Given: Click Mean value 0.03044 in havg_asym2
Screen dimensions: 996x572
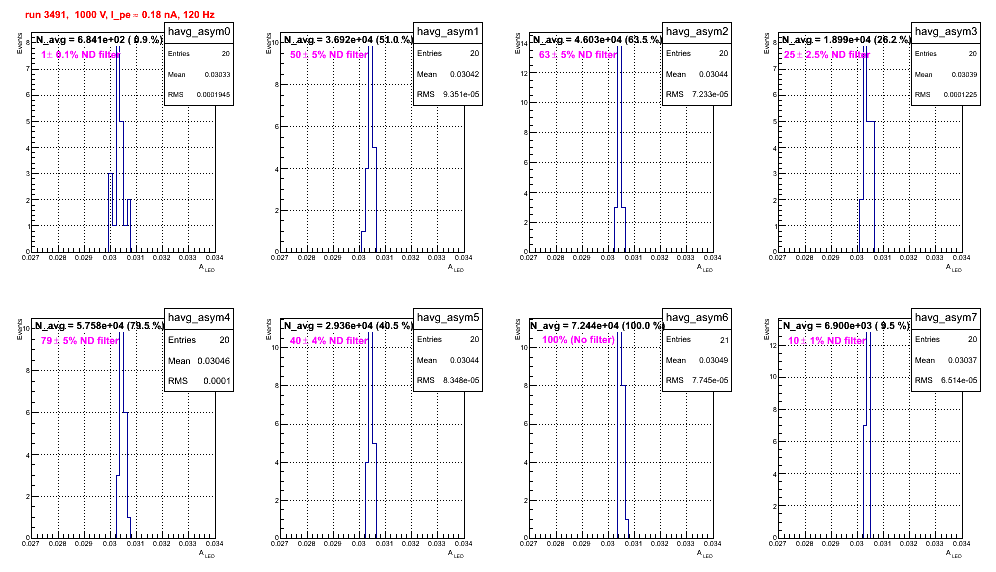Looking at the screenshot, I should click(713, 74).
